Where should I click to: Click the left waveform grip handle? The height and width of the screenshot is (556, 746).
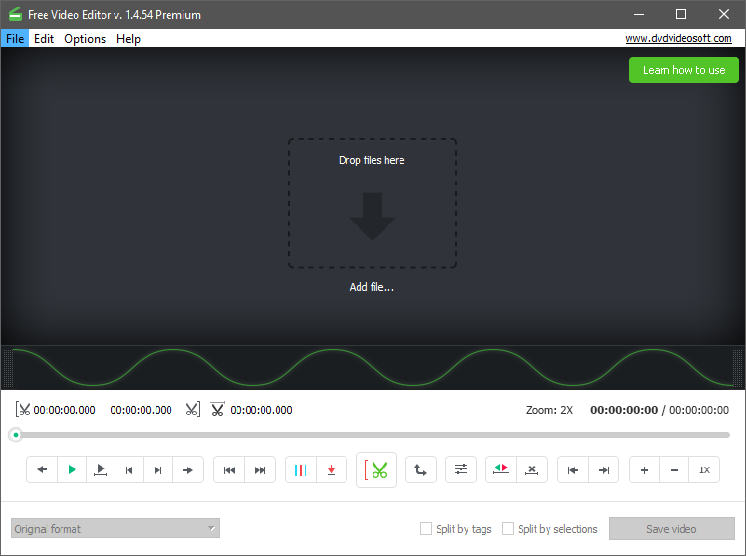tap(8, 368)
